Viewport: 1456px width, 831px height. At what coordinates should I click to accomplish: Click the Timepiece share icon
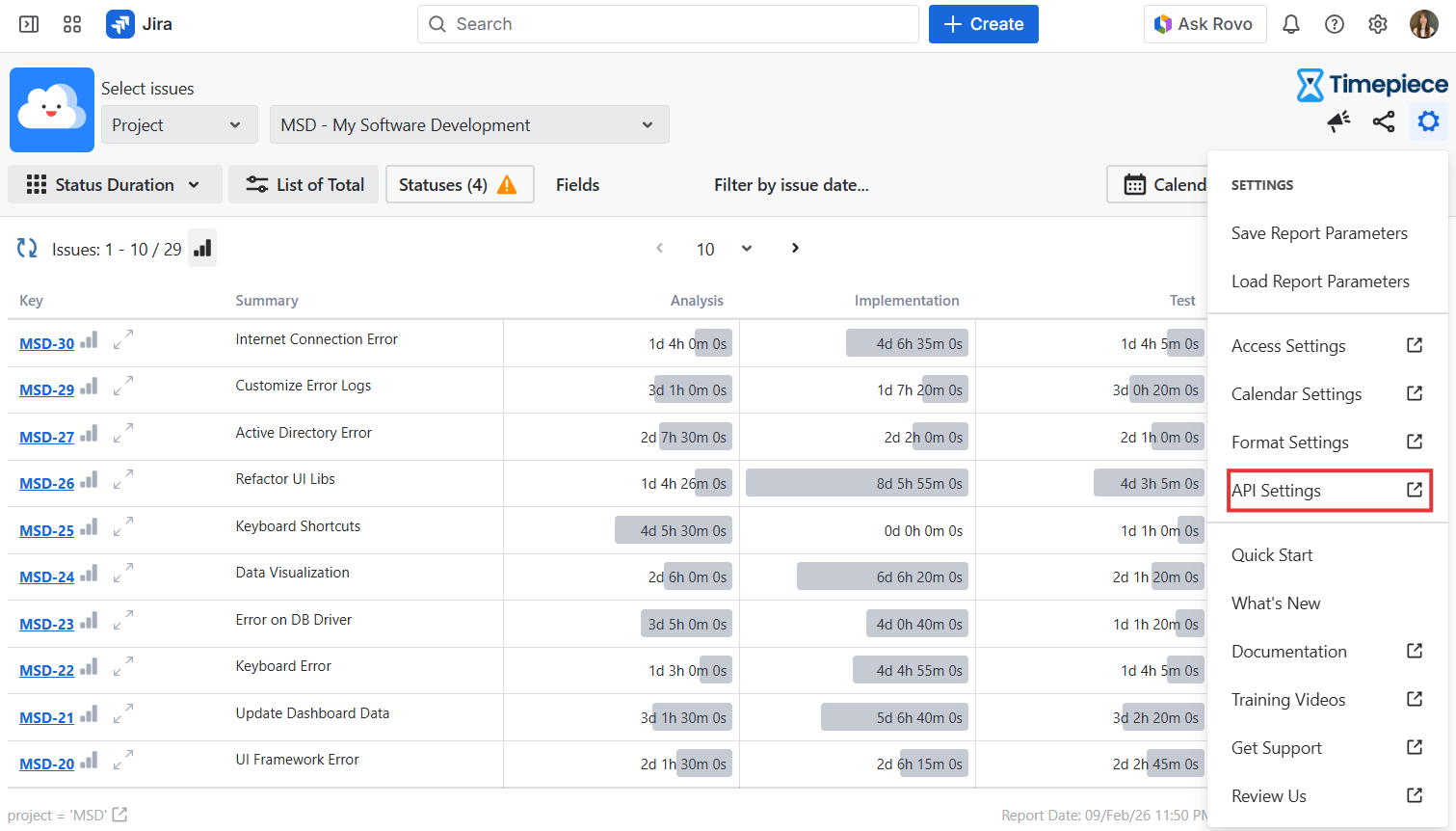coord(1384,121)
